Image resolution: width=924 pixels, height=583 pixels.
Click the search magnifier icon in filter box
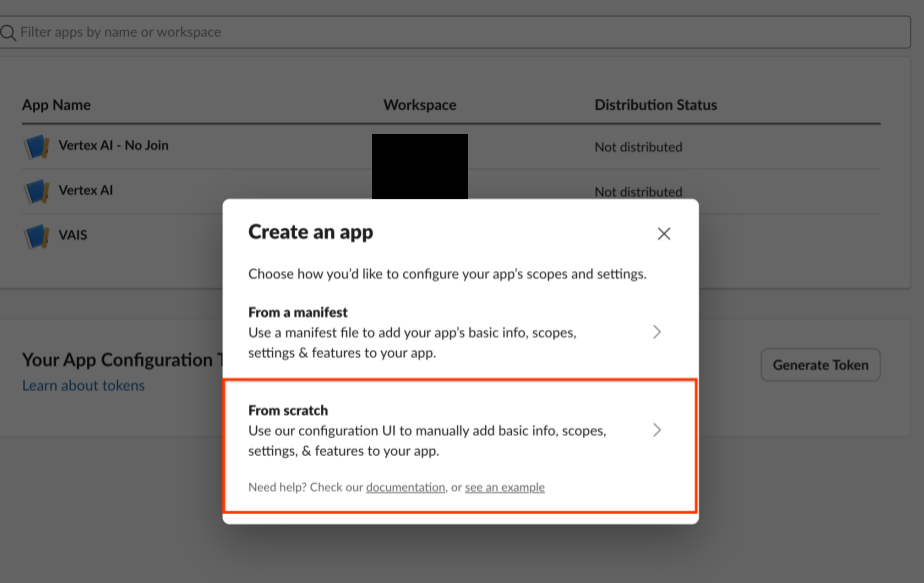[8, 32]
